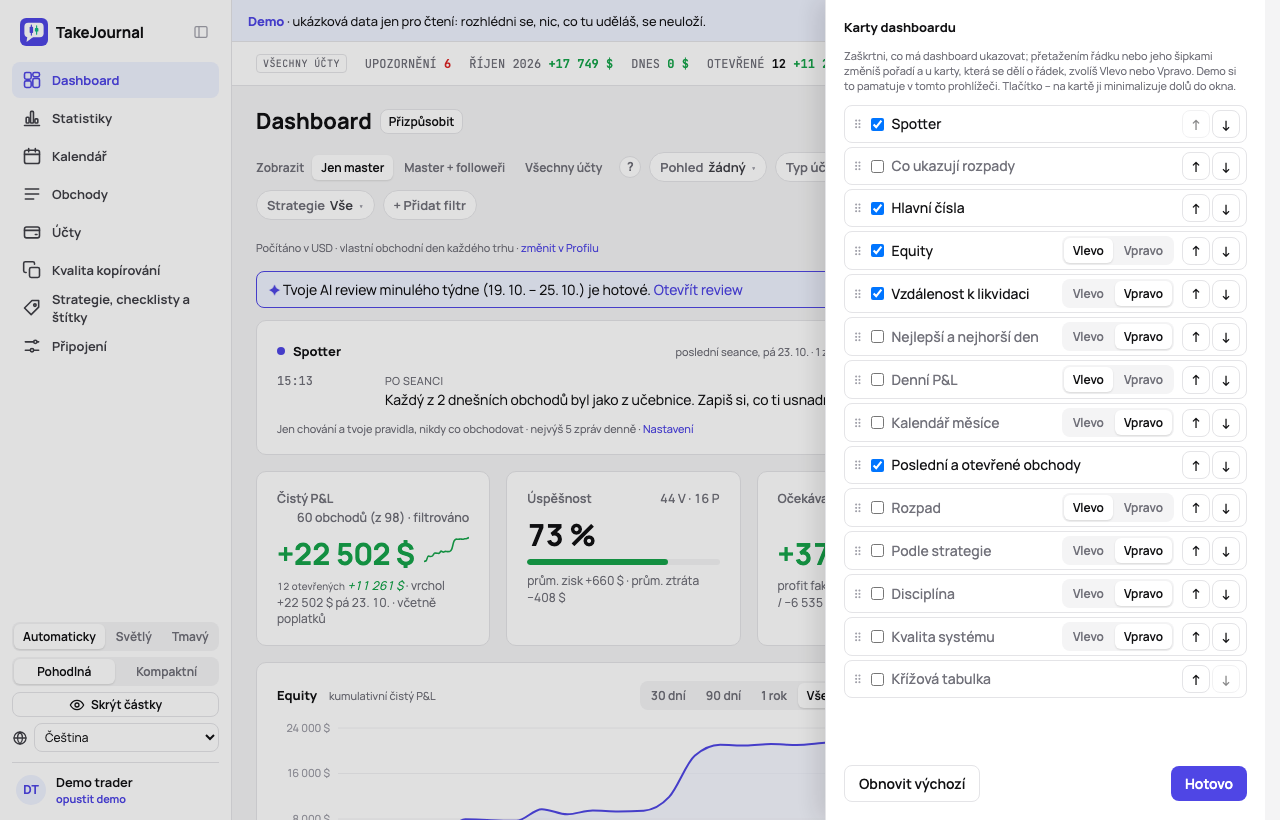Uncheck the Hlavní čísla checkbox

(877, 209)
